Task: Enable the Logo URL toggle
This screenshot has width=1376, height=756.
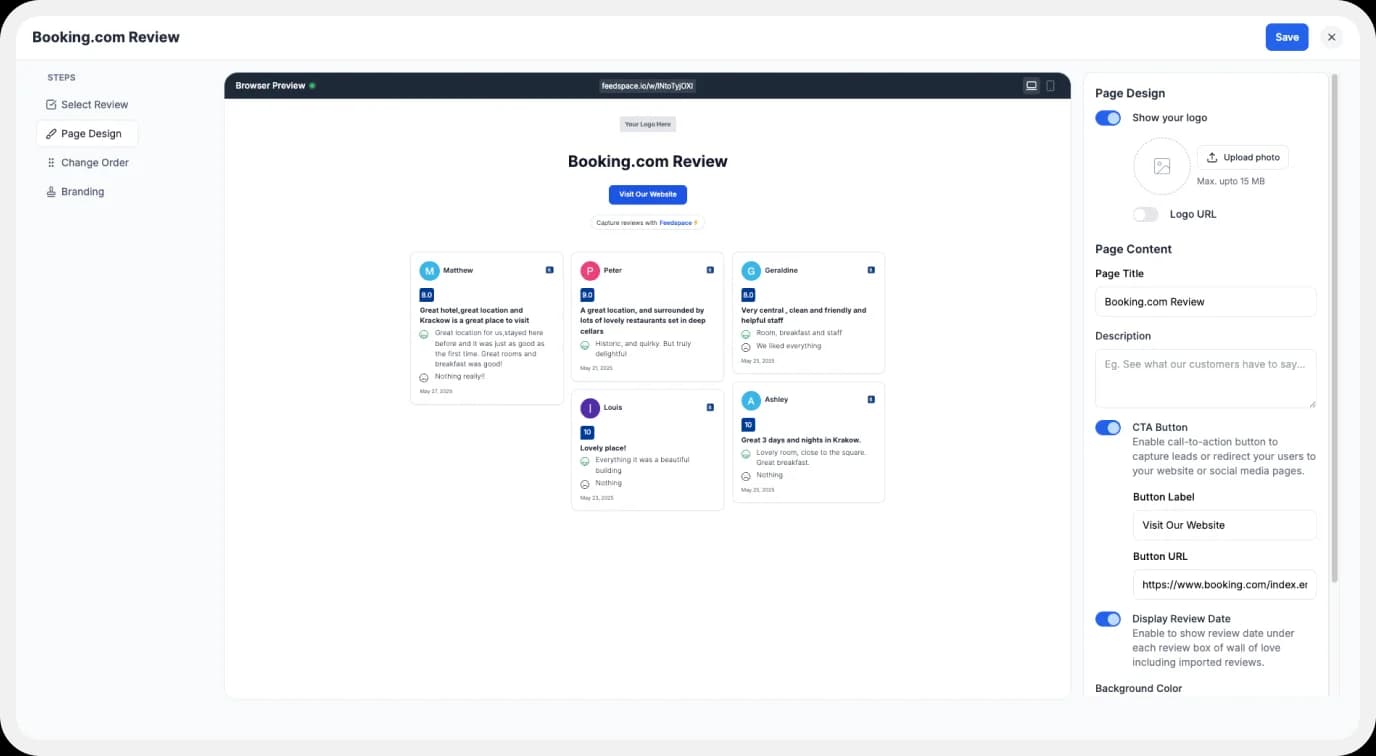Action: tap(1145, 214)
